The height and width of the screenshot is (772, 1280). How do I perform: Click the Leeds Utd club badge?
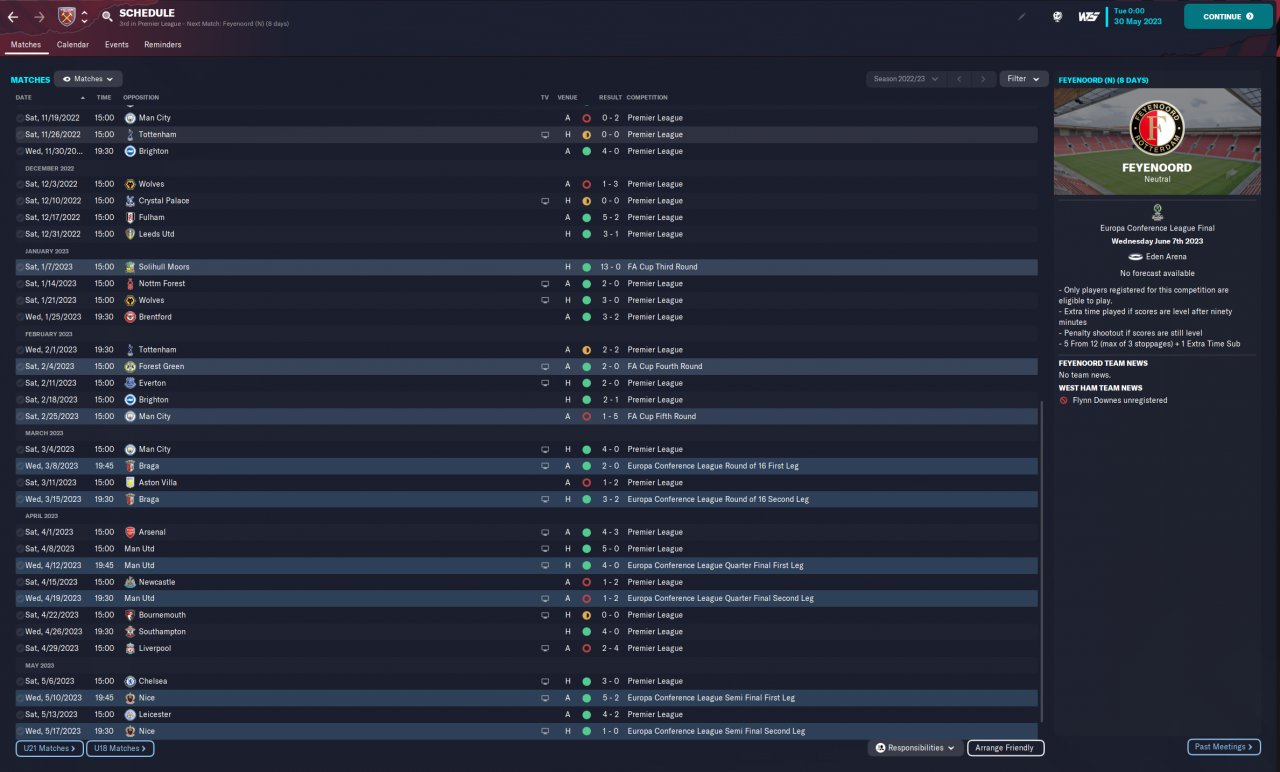click(130, 234)
